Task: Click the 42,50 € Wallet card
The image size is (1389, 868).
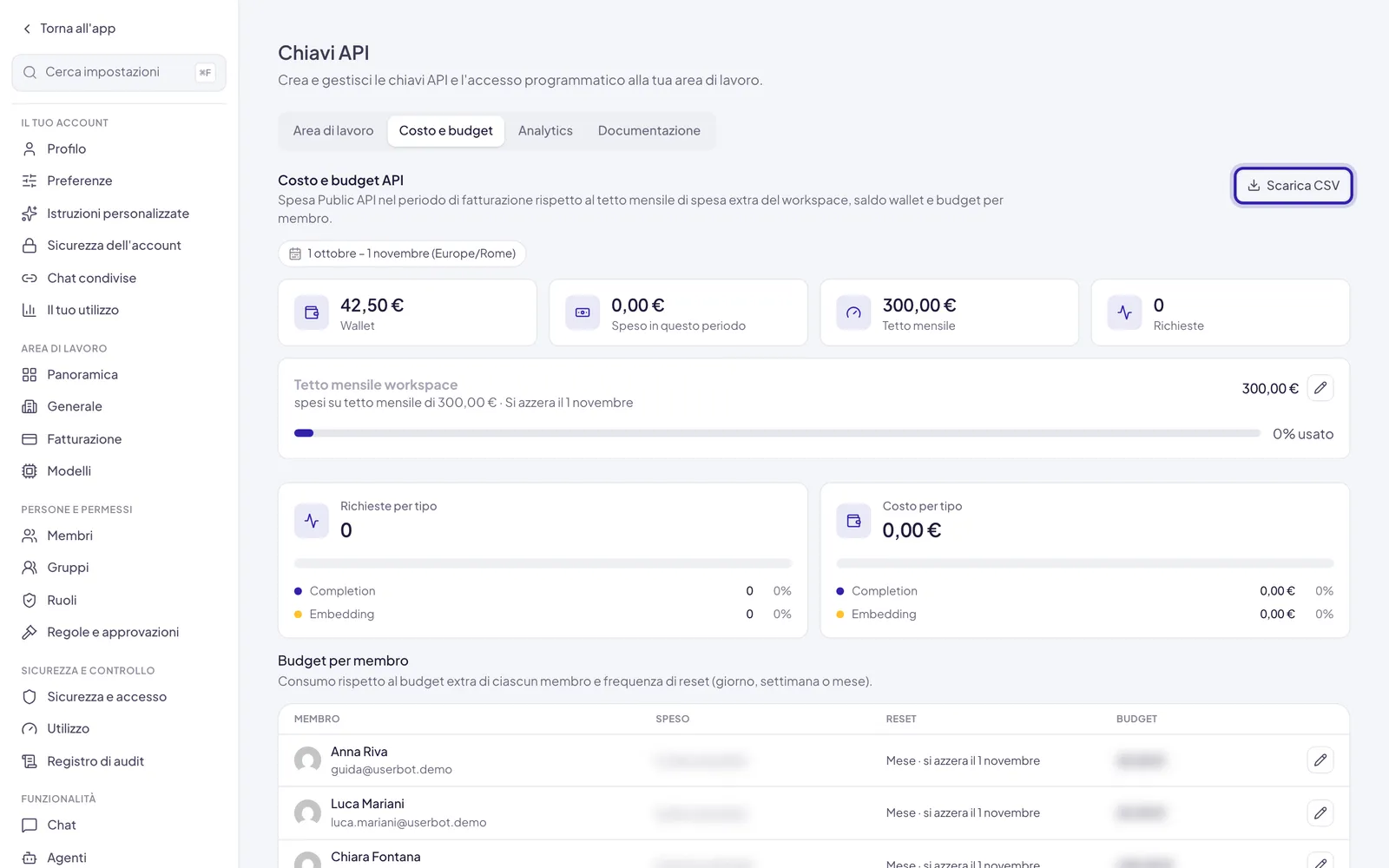Action: [407, 312]
